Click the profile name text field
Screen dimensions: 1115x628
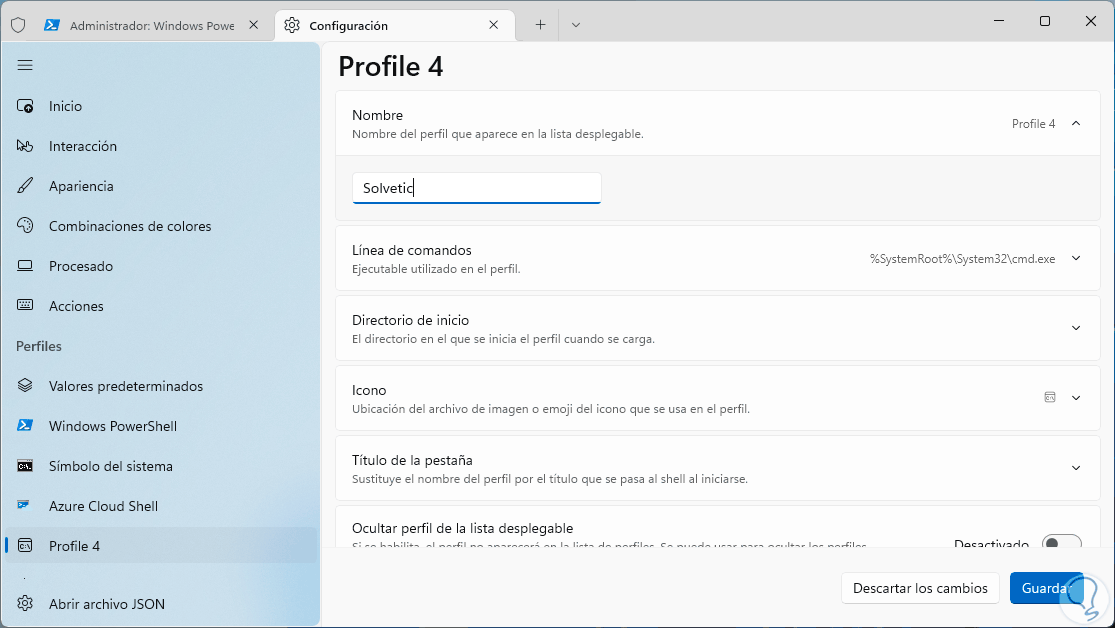coord(476,188)
